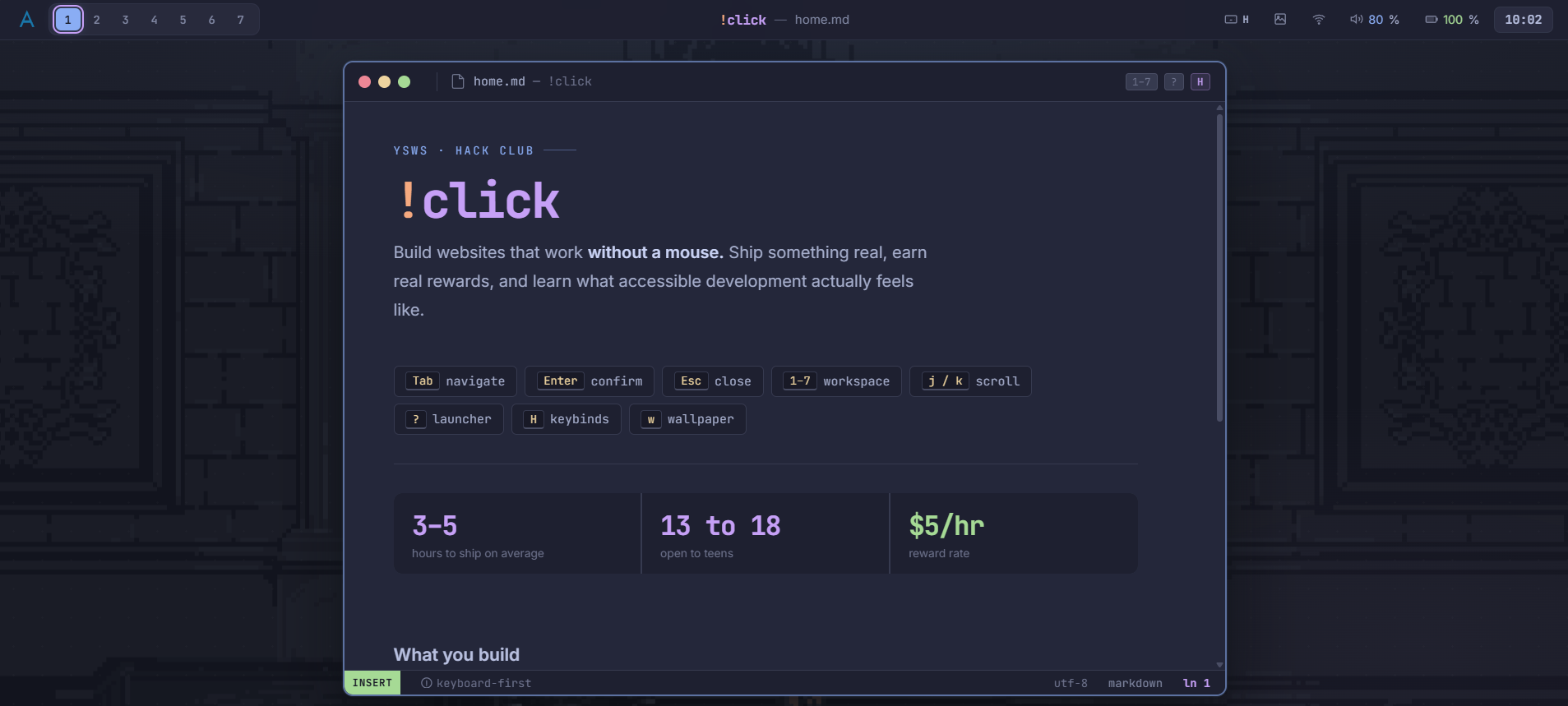The height and width of the screenshot is (706, 1568).
Task: Switch to workspace 1
Action: click(68, 20)
